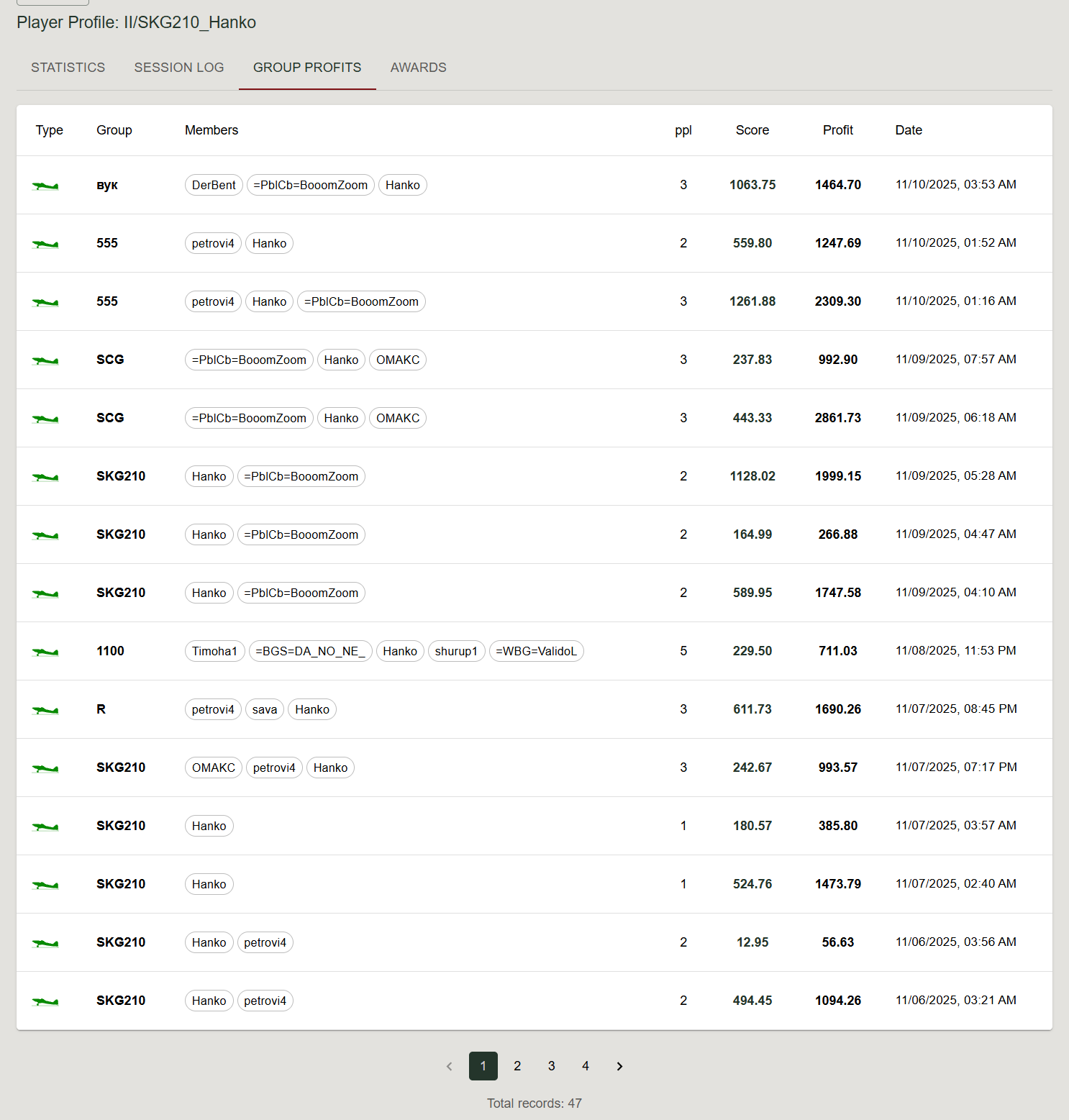This screenshot has height=1120, width=1069.
Task: Select page 3 in pagination
Action: tap(552, 1066)
